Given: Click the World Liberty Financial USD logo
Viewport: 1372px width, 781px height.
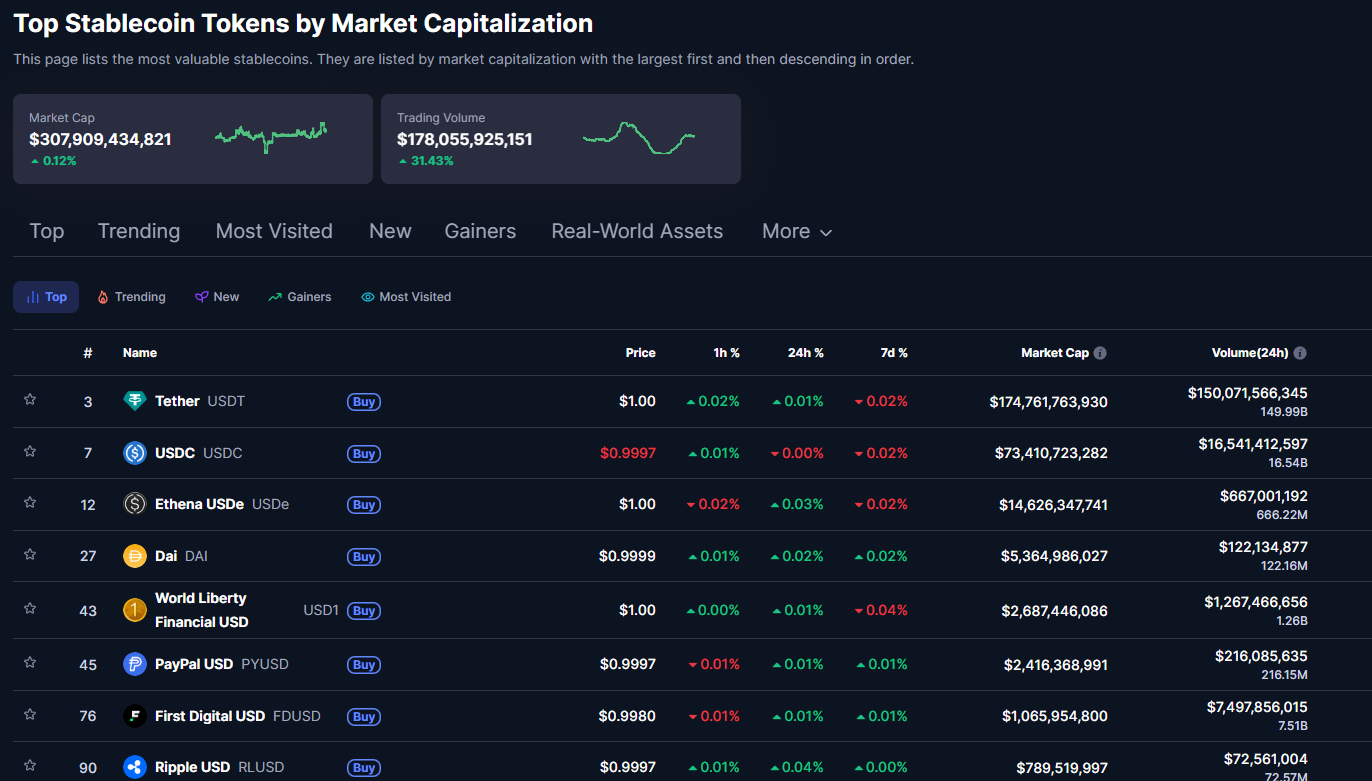Looking at the screenshot, I should point(134,610).
